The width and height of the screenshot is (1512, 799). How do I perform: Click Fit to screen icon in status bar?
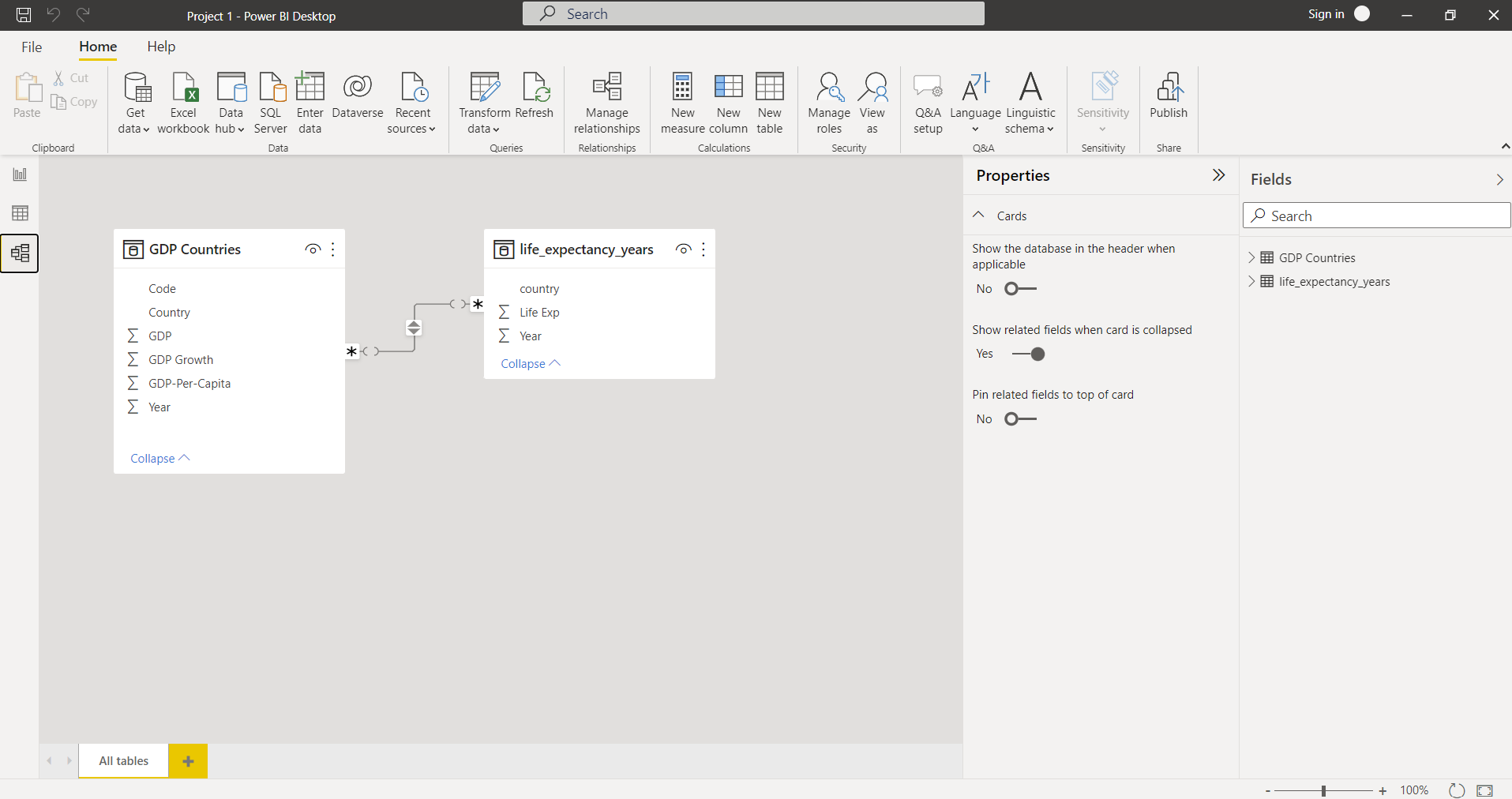pos(1485,790)
